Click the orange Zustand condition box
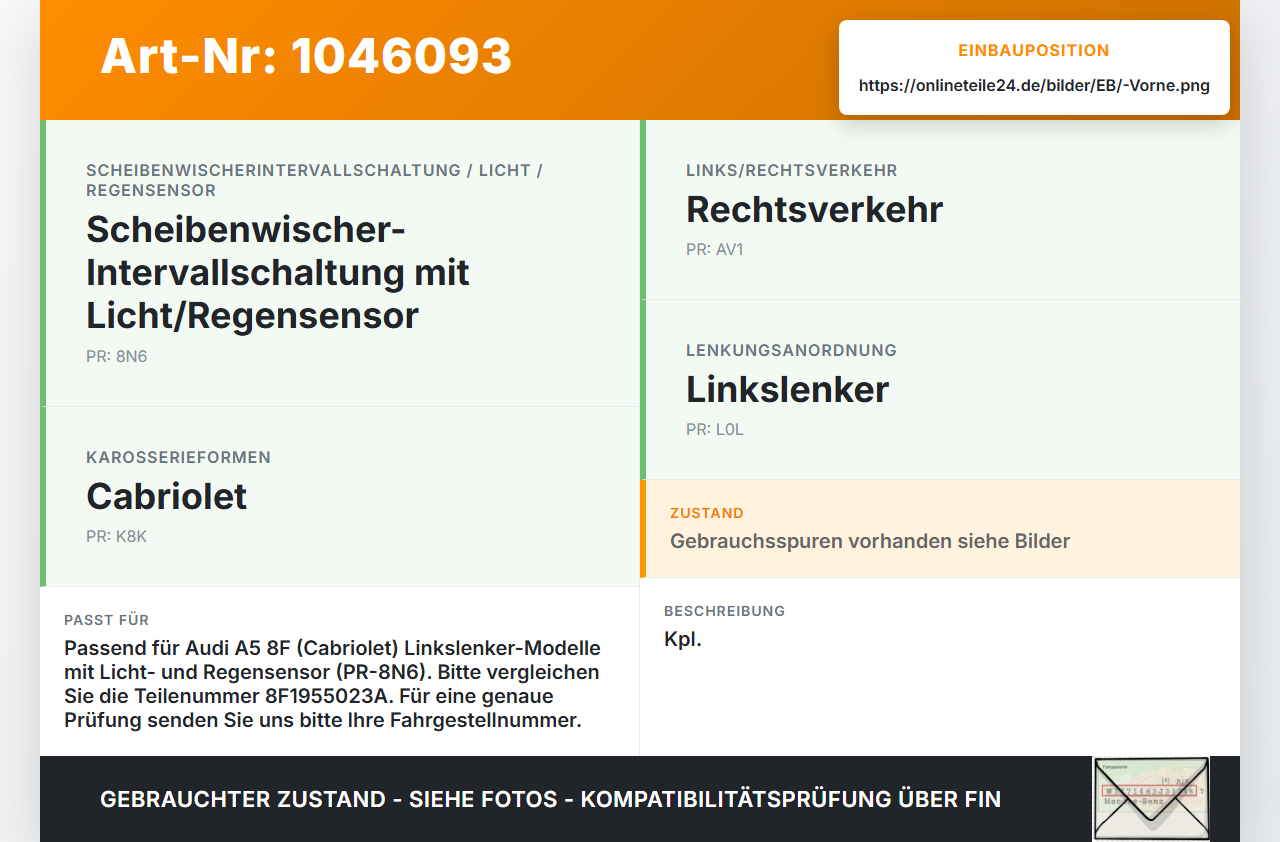This screenshot has width=1280, height=842. coord(940,529)
